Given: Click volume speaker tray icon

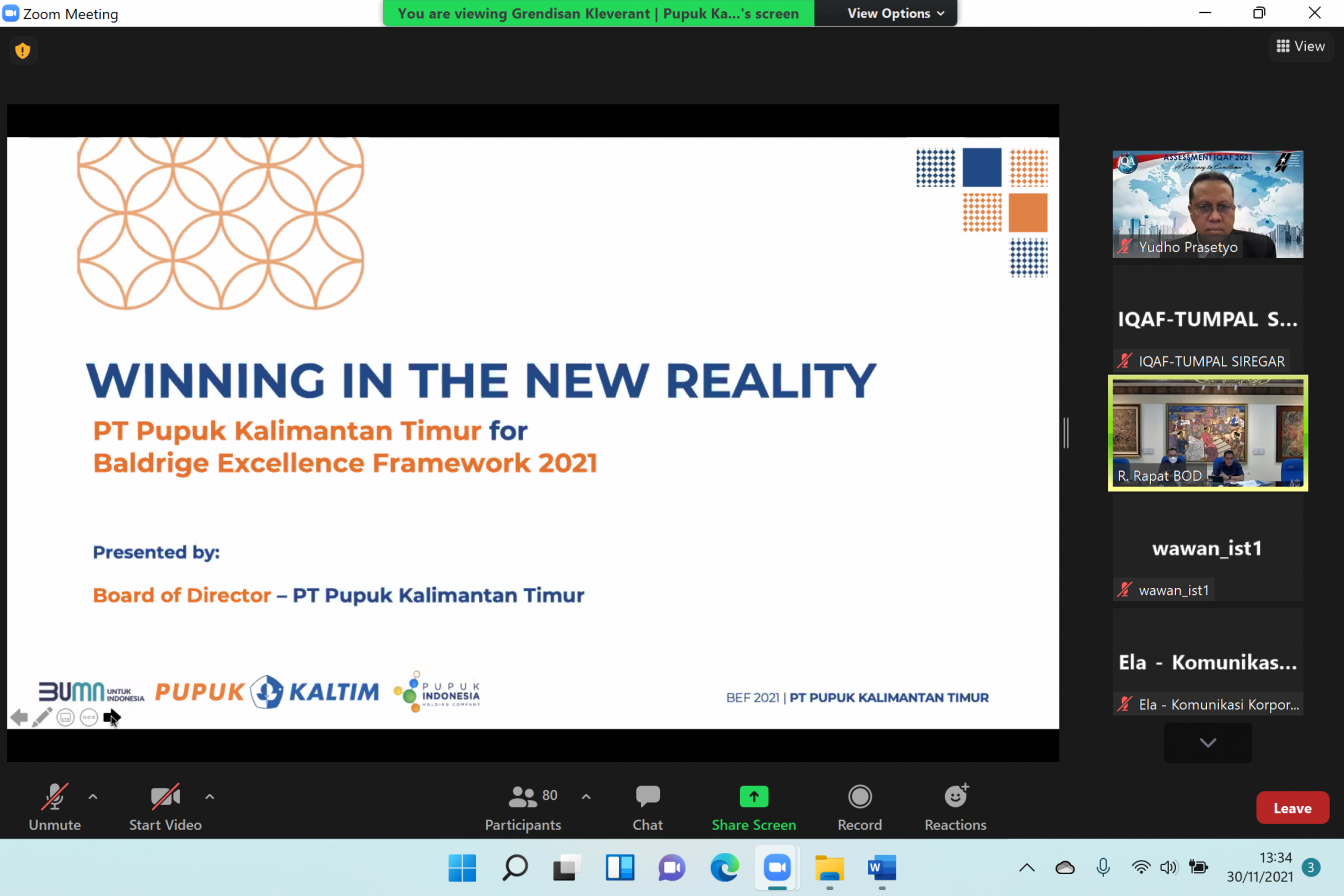Looking at the screenshot, I should [x=1170, y=867].
